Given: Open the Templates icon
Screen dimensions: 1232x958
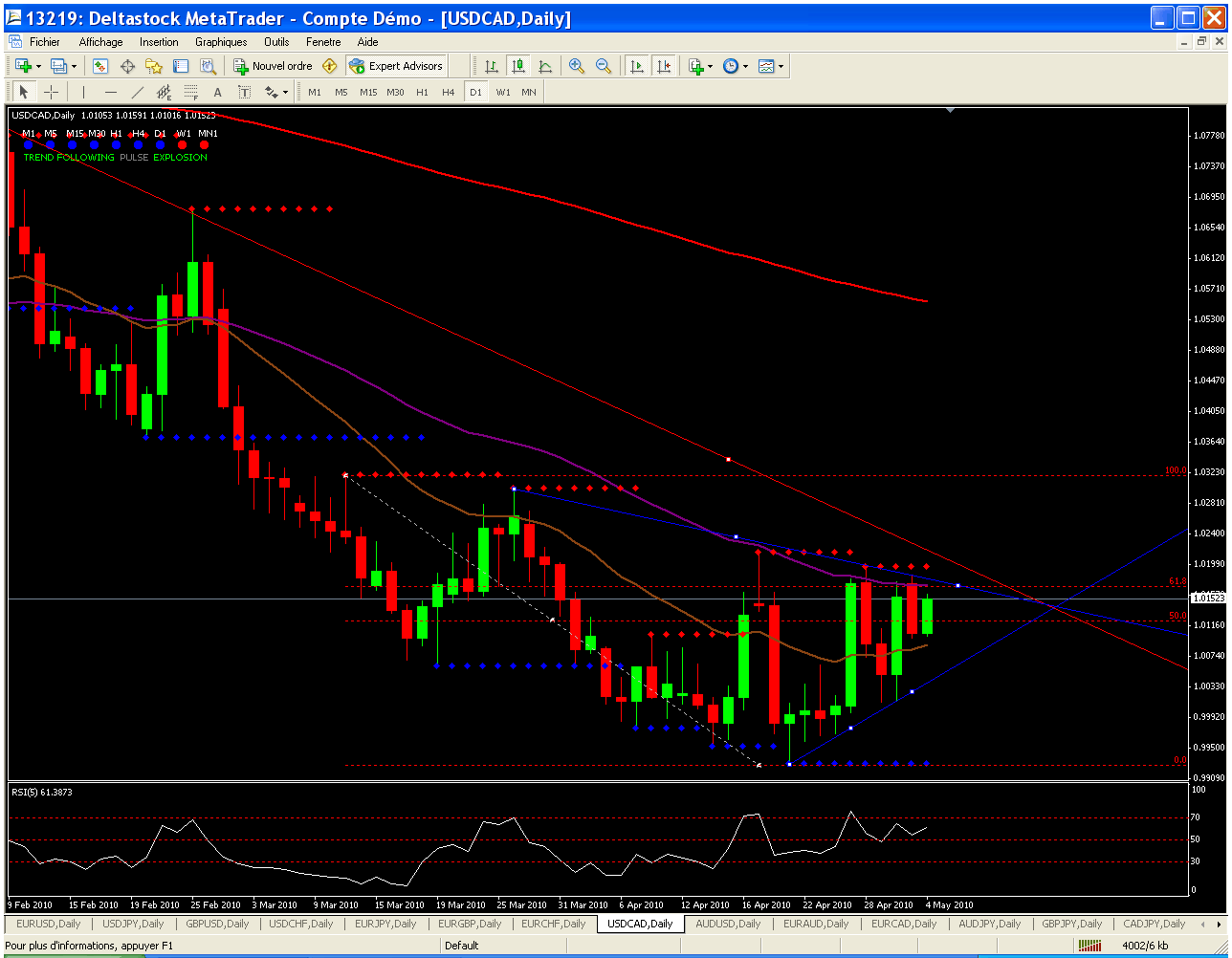Looking at the screenshot, I should (766, 66).
